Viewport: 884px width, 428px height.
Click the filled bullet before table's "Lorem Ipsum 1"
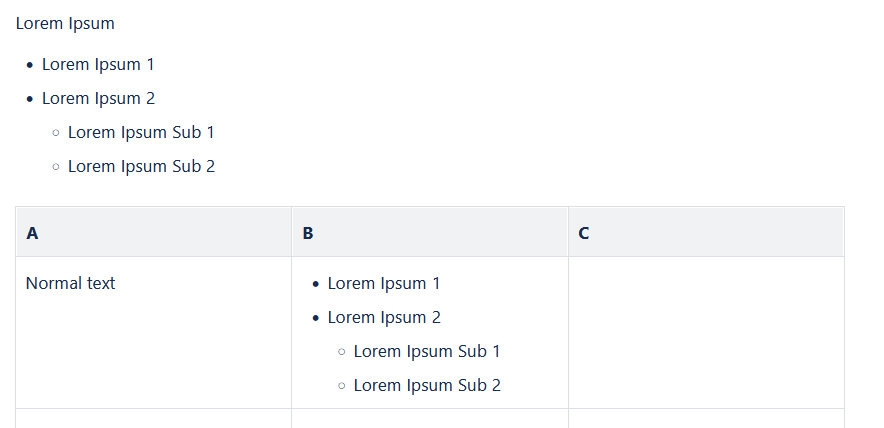pyautogui.click(x=316, y=285)
